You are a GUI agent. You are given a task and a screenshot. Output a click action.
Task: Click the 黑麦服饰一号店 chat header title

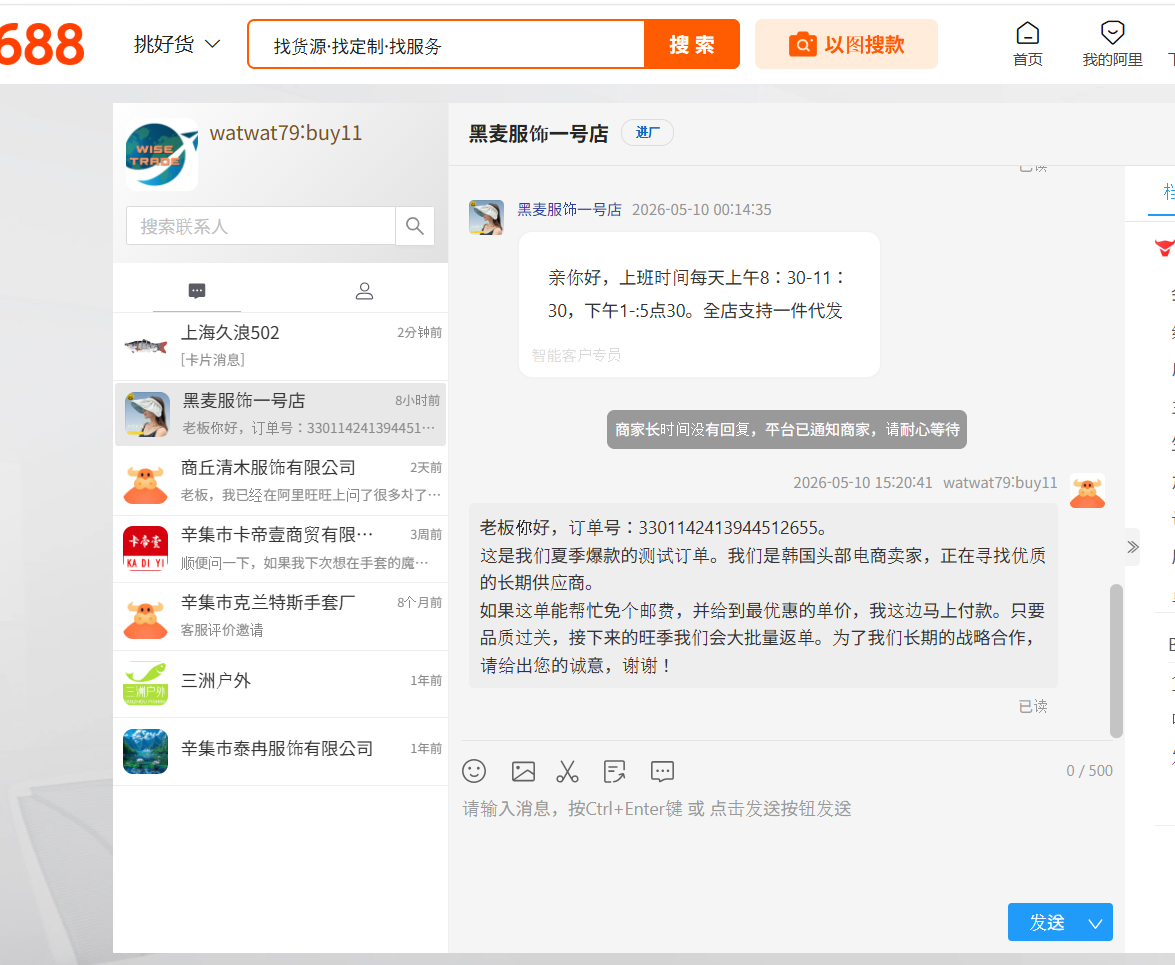[x=538, y=133]
